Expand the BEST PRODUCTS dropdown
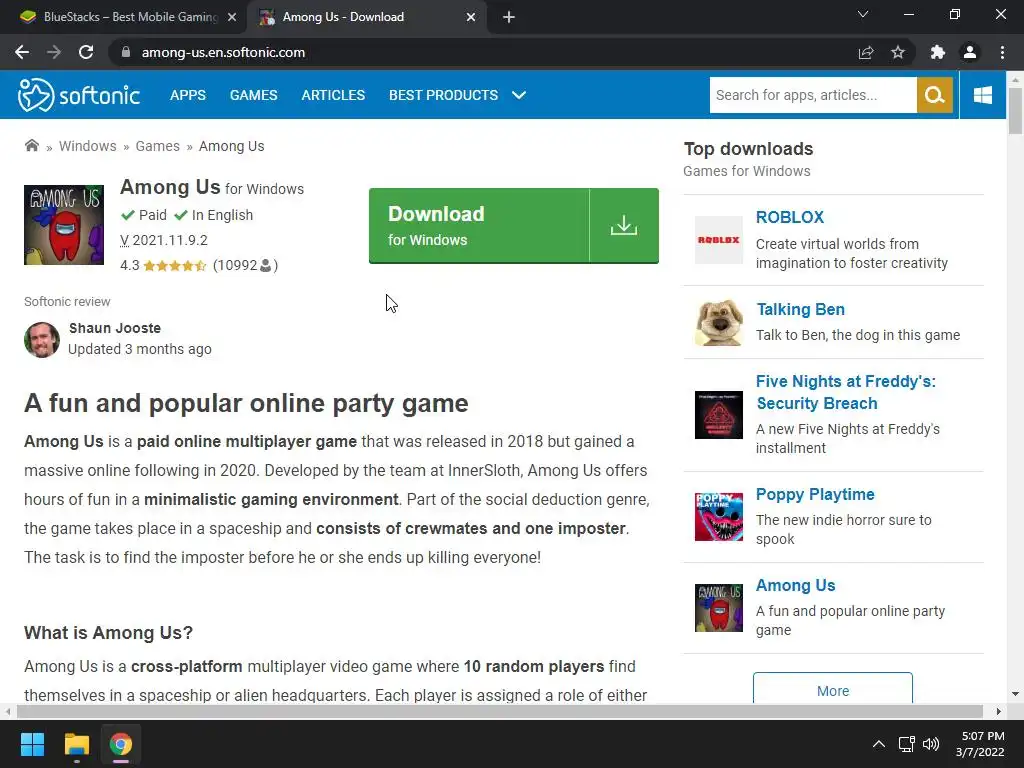 click(457, 95)
